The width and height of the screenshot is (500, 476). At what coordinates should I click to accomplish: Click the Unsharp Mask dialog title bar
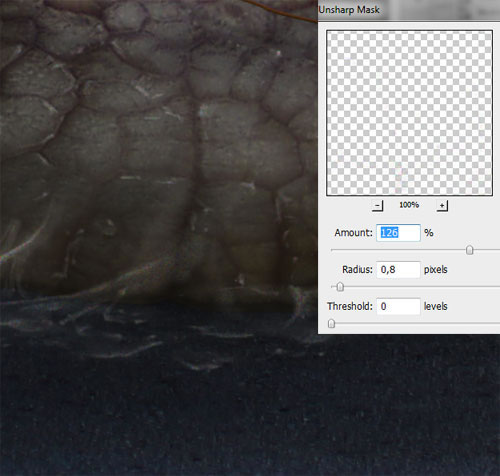pos(409,10)
